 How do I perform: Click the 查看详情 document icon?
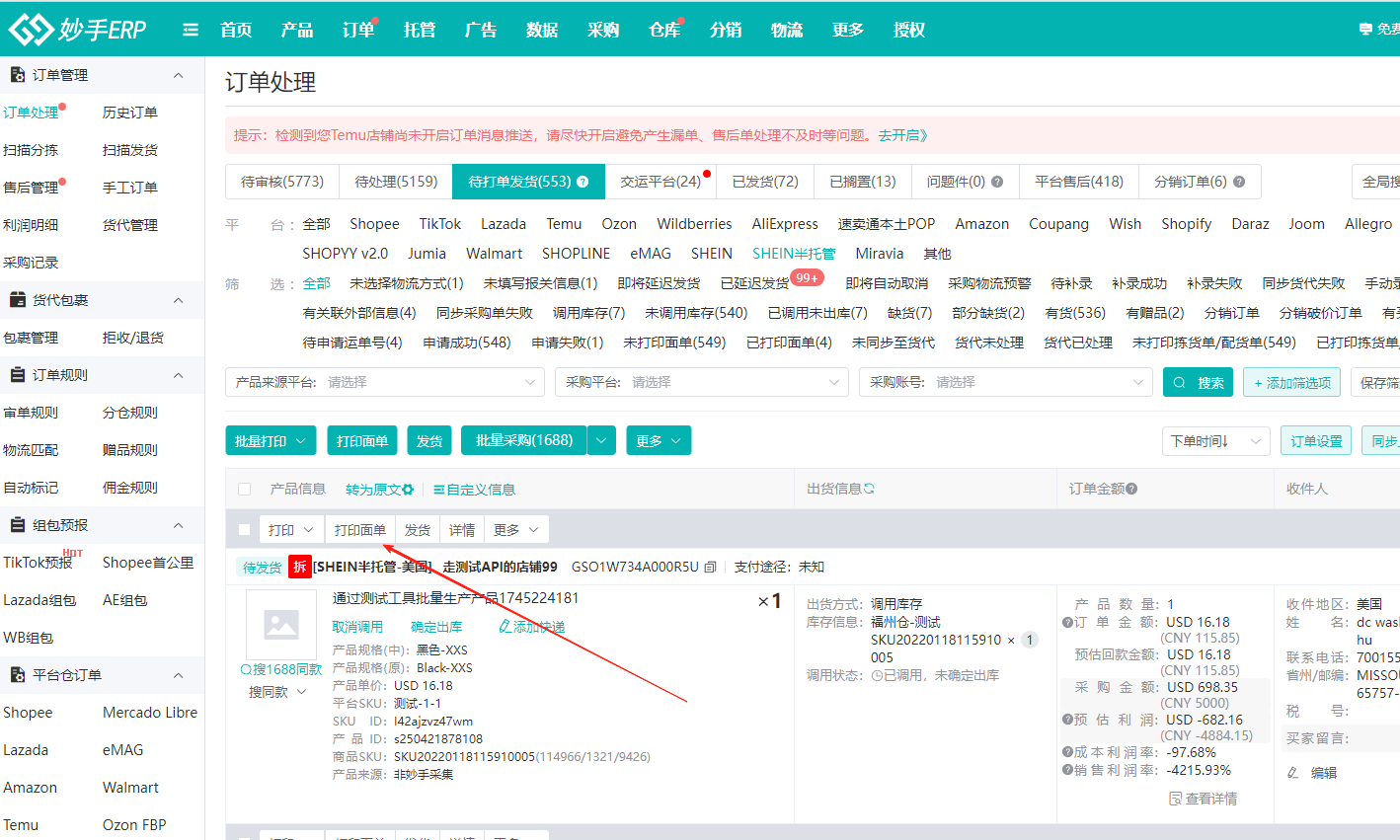pos(1176,799)
